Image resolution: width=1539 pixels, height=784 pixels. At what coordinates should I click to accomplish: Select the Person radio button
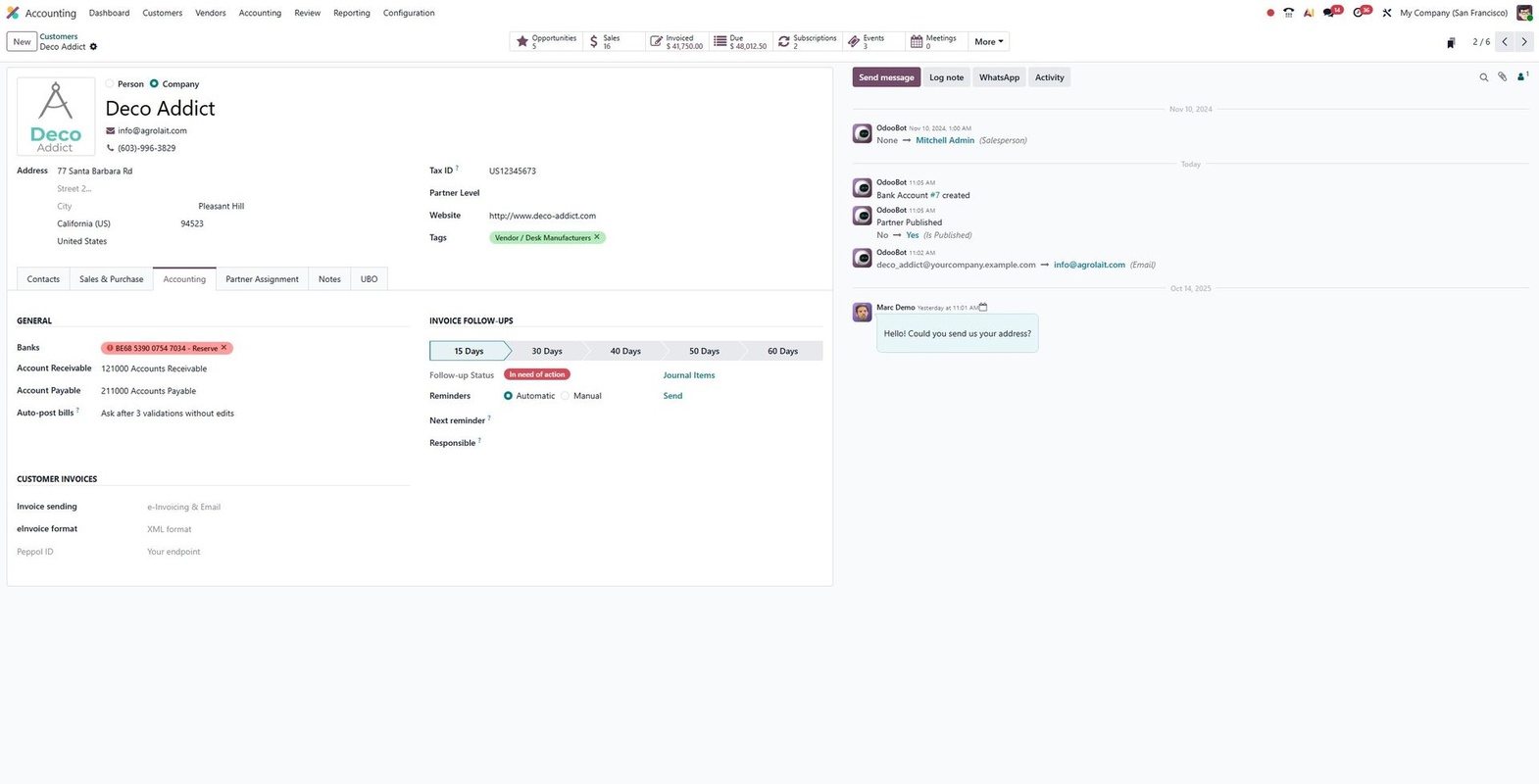click(x=110, y=84)
